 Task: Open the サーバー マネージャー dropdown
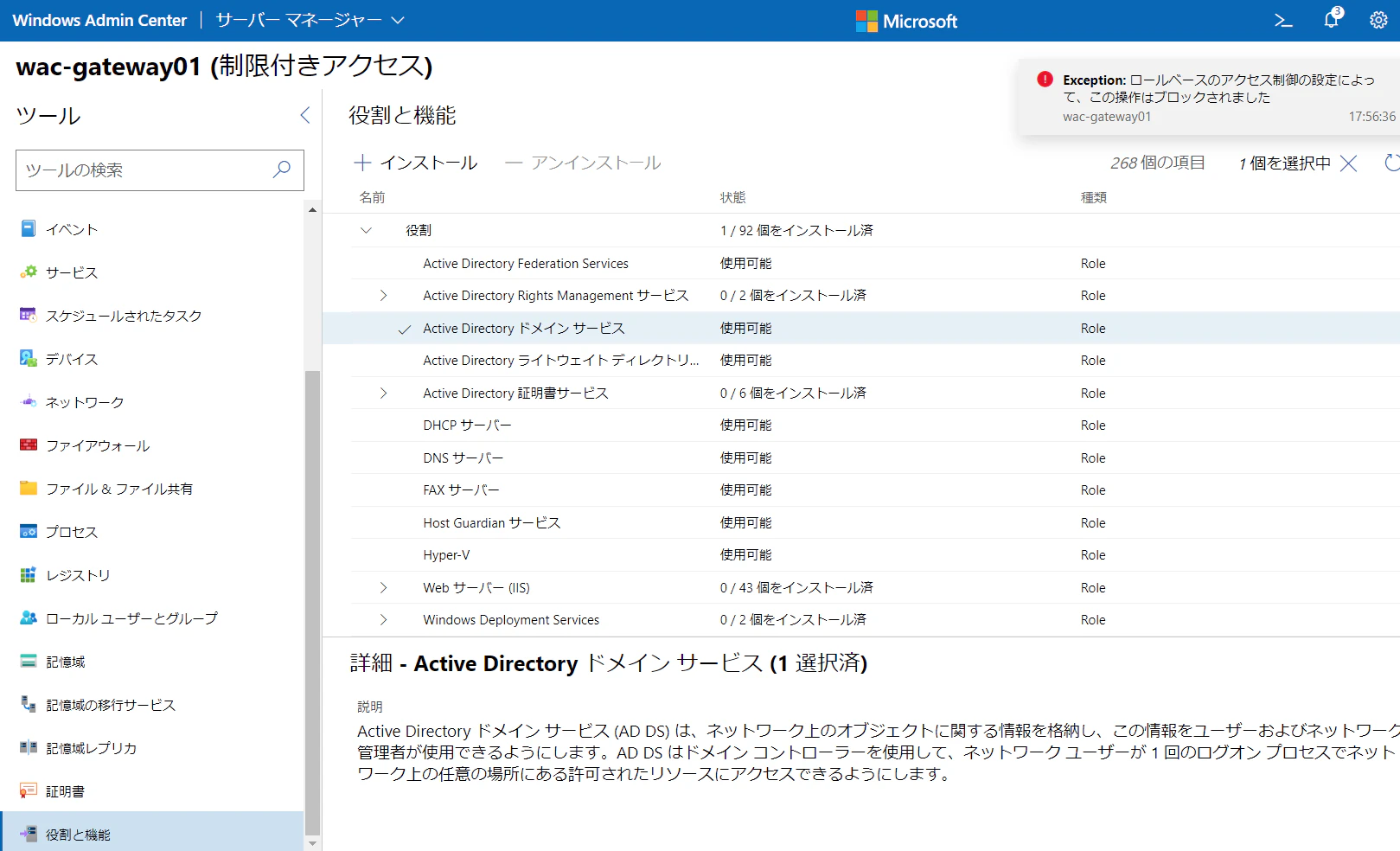coord(310,20)
